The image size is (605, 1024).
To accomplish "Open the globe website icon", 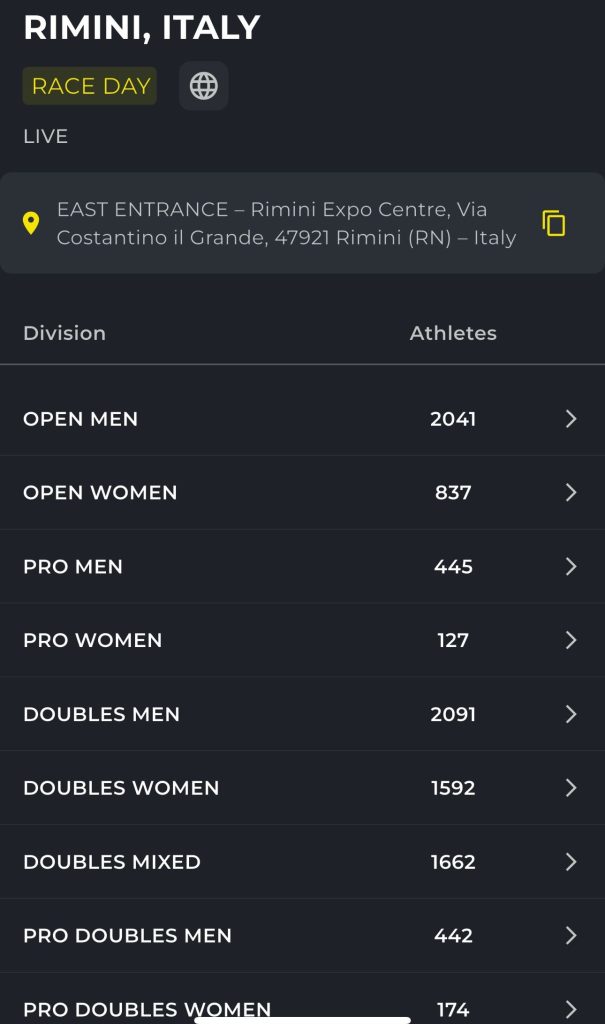I will click(x=203, y=86).
